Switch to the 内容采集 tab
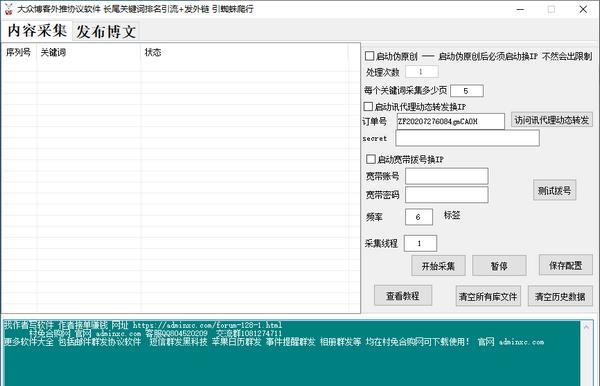 (37, 31)
